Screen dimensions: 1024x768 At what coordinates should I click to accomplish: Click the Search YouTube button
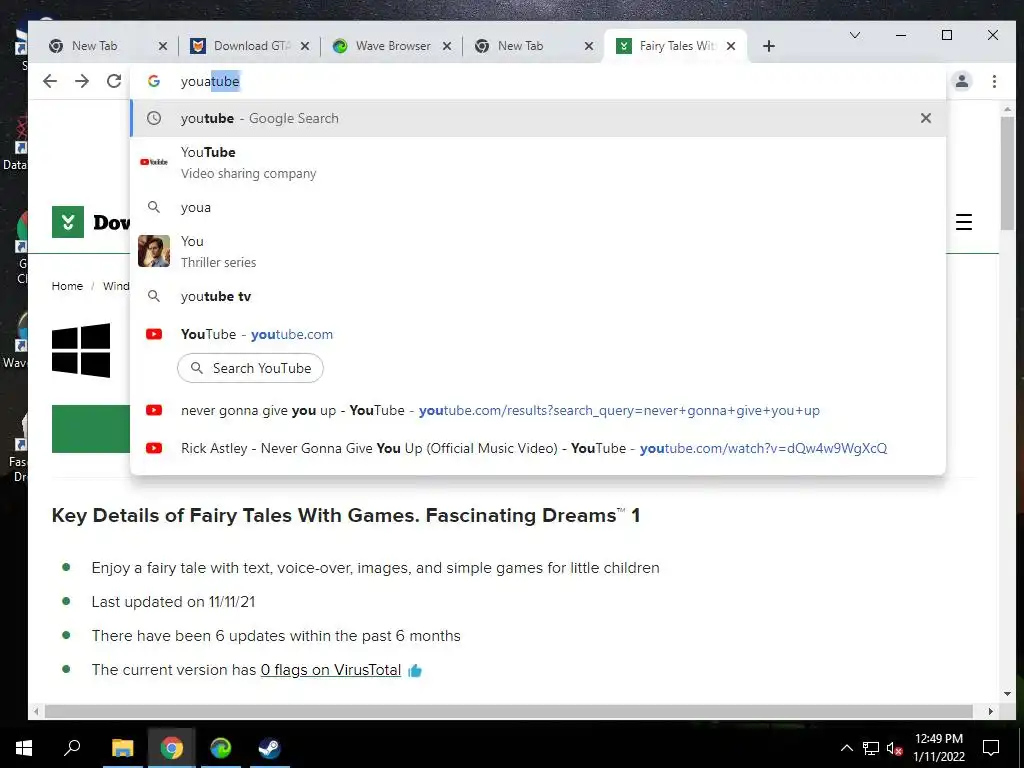click(250, 368)
